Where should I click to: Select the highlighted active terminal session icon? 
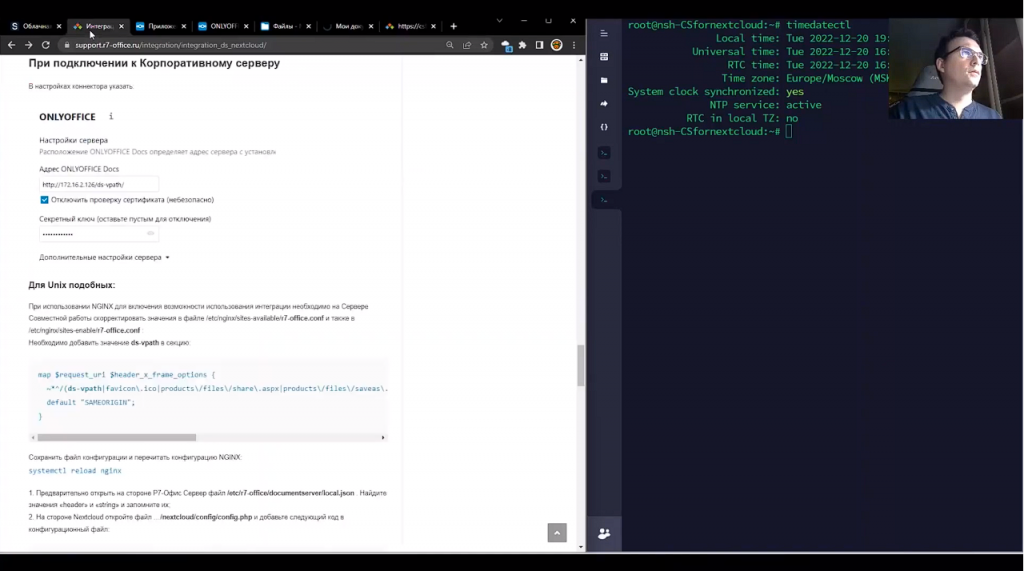(604, 200)
